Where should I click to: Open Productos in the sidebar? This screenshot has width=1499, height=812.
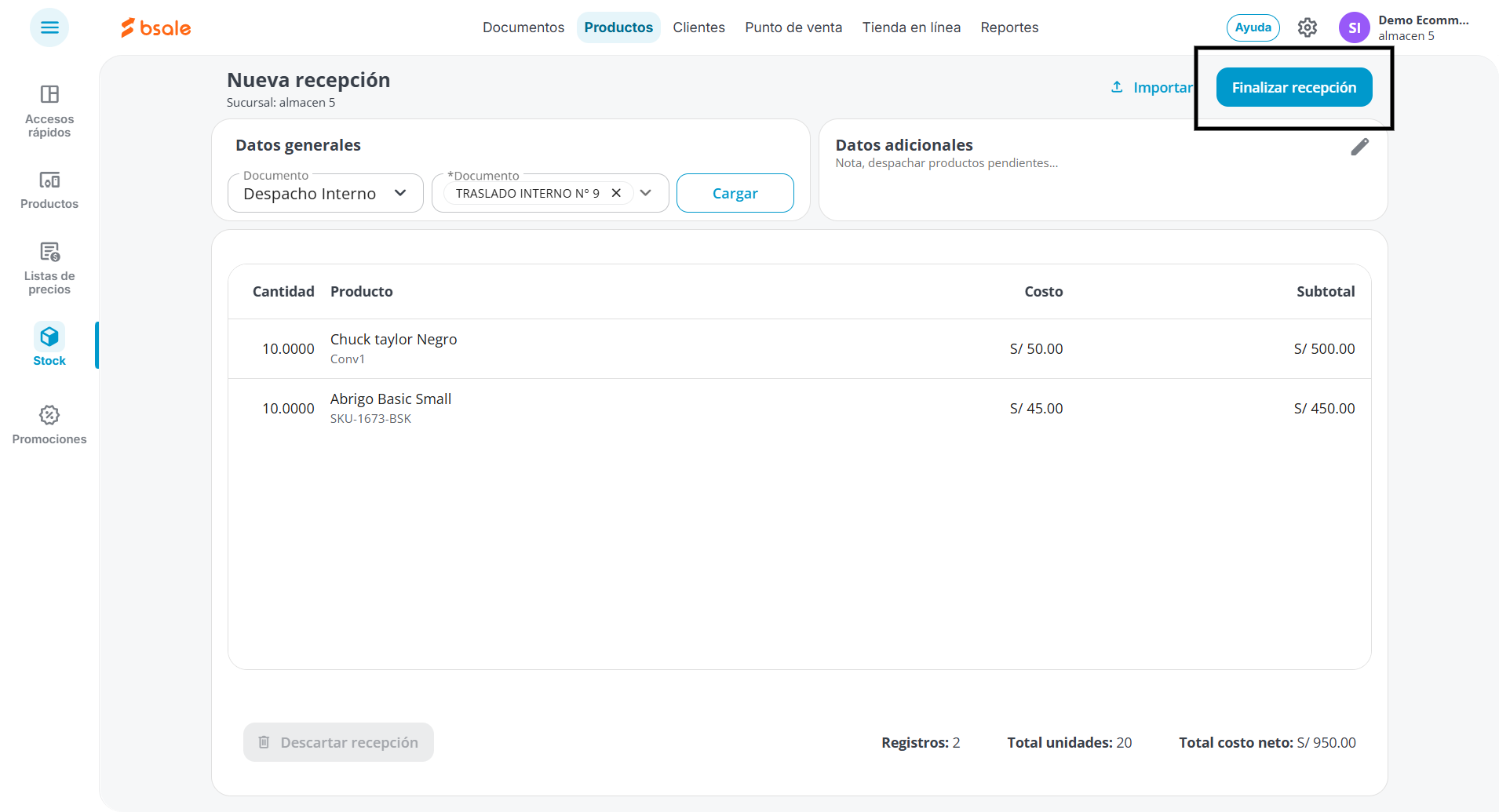click(49, 191)
